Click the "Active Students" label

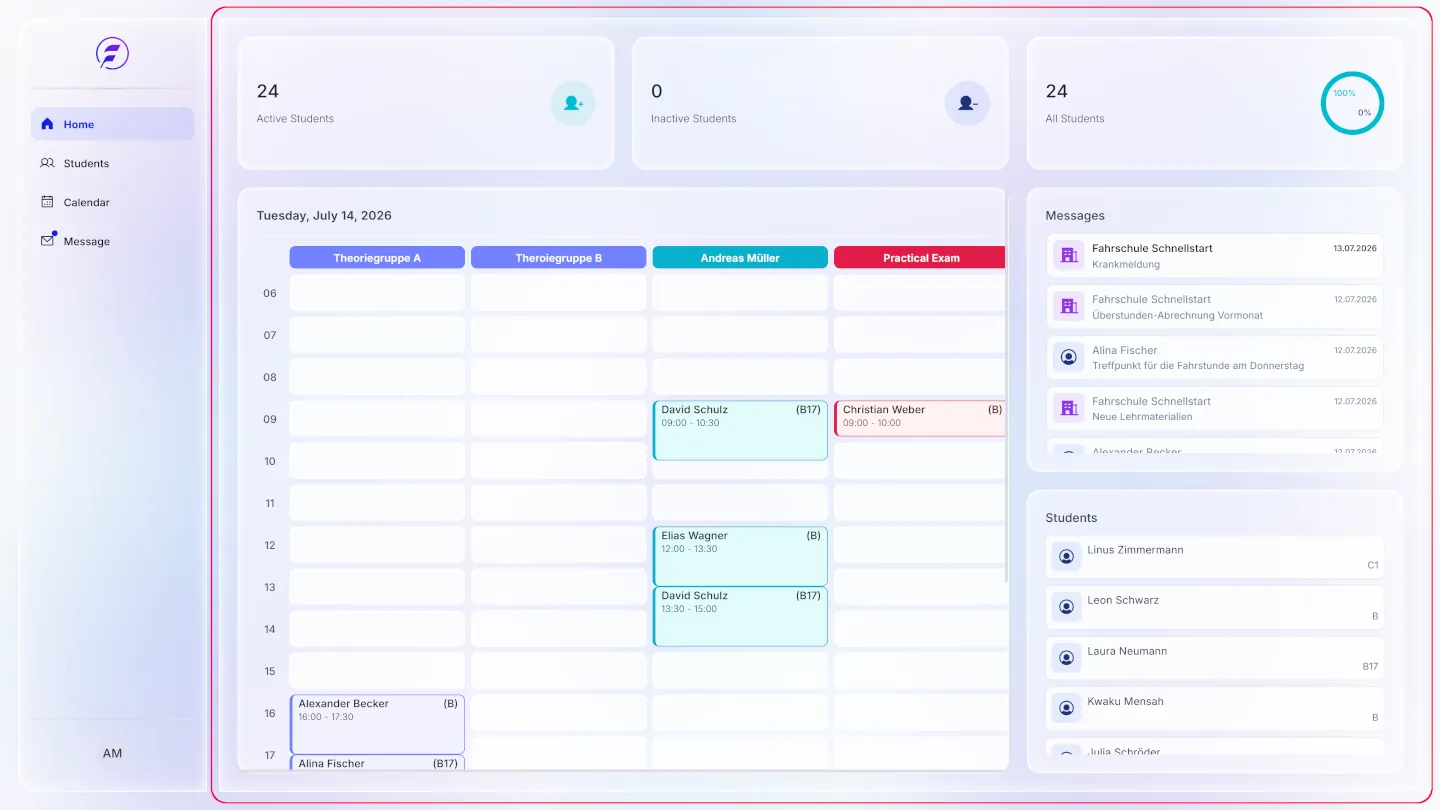point(295,119)
